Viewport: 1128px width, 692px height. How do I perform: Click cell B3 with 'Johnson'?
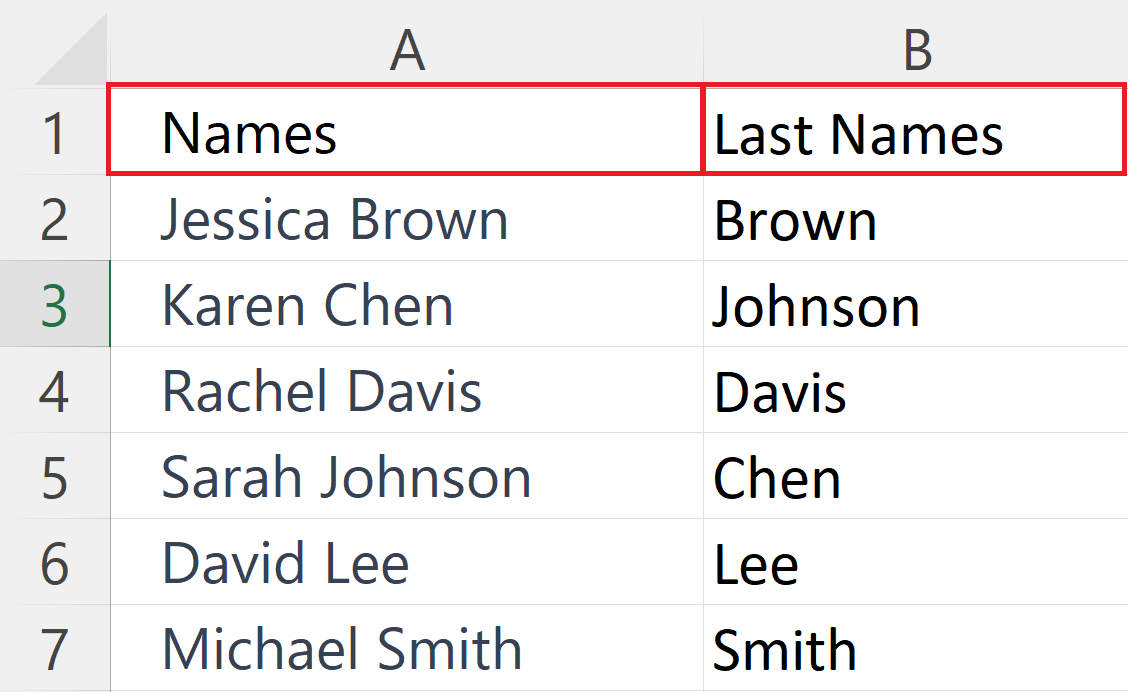pyautogui.click(x=916, y=304)
